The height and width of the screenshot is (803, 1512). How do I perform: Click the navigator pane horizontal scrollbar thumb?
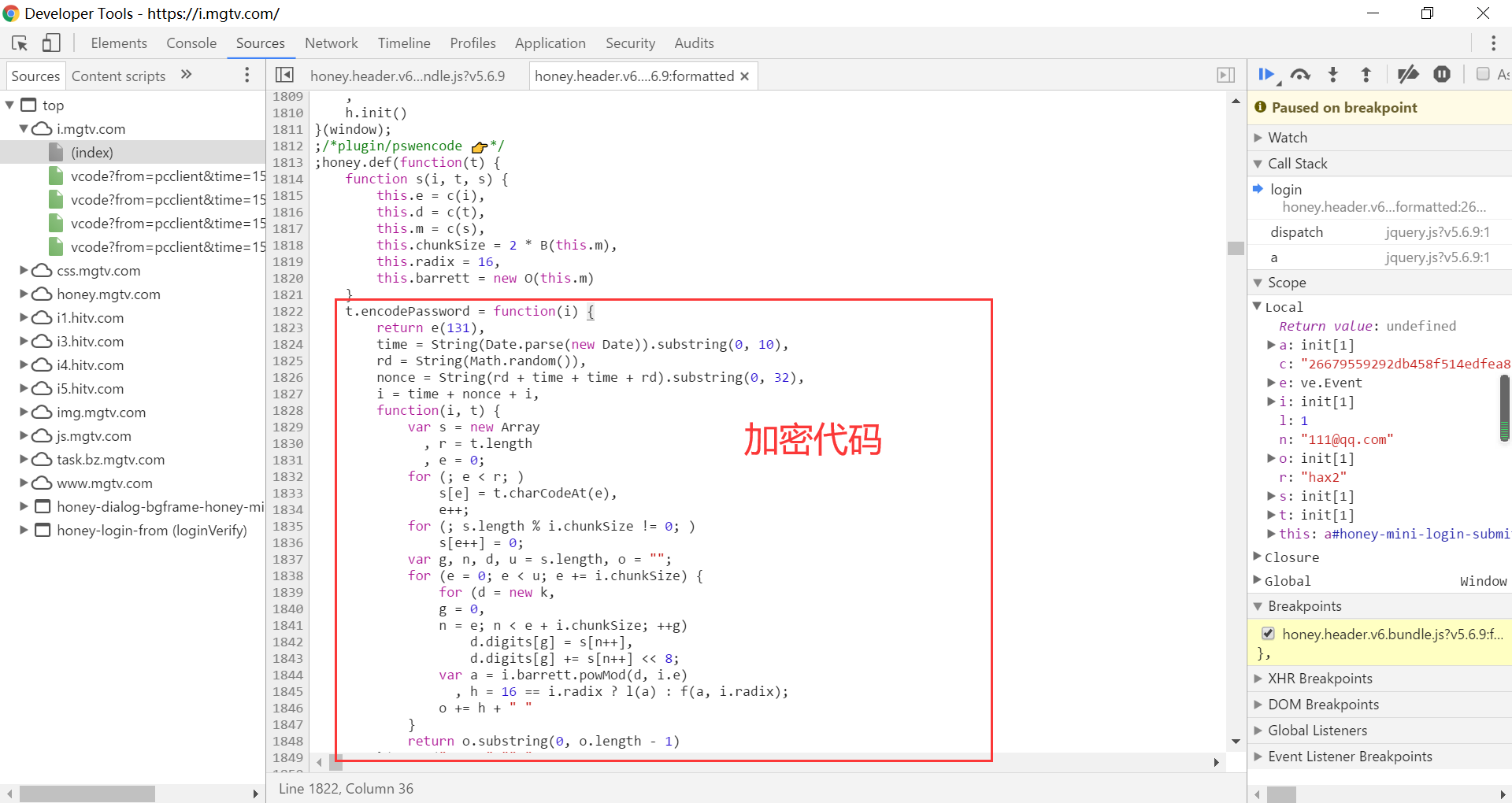tap(87, 794)
